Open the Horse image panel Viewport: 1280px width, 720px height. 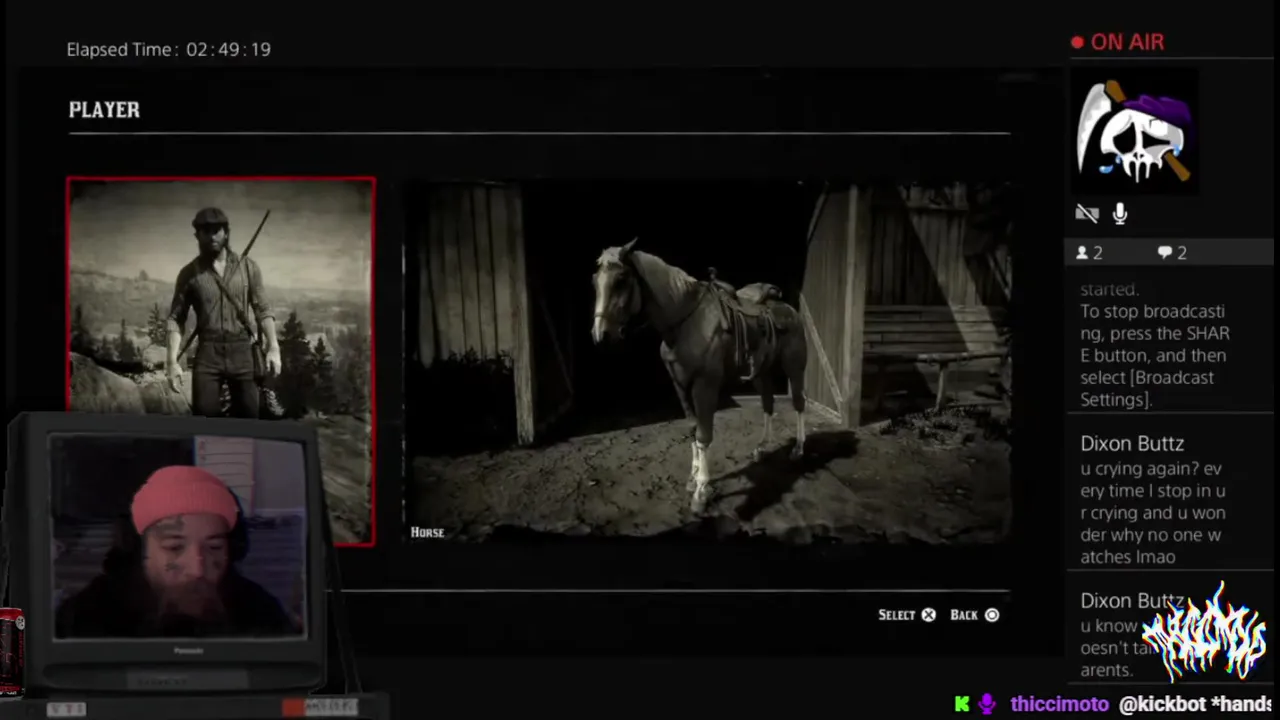pos(708,362)
